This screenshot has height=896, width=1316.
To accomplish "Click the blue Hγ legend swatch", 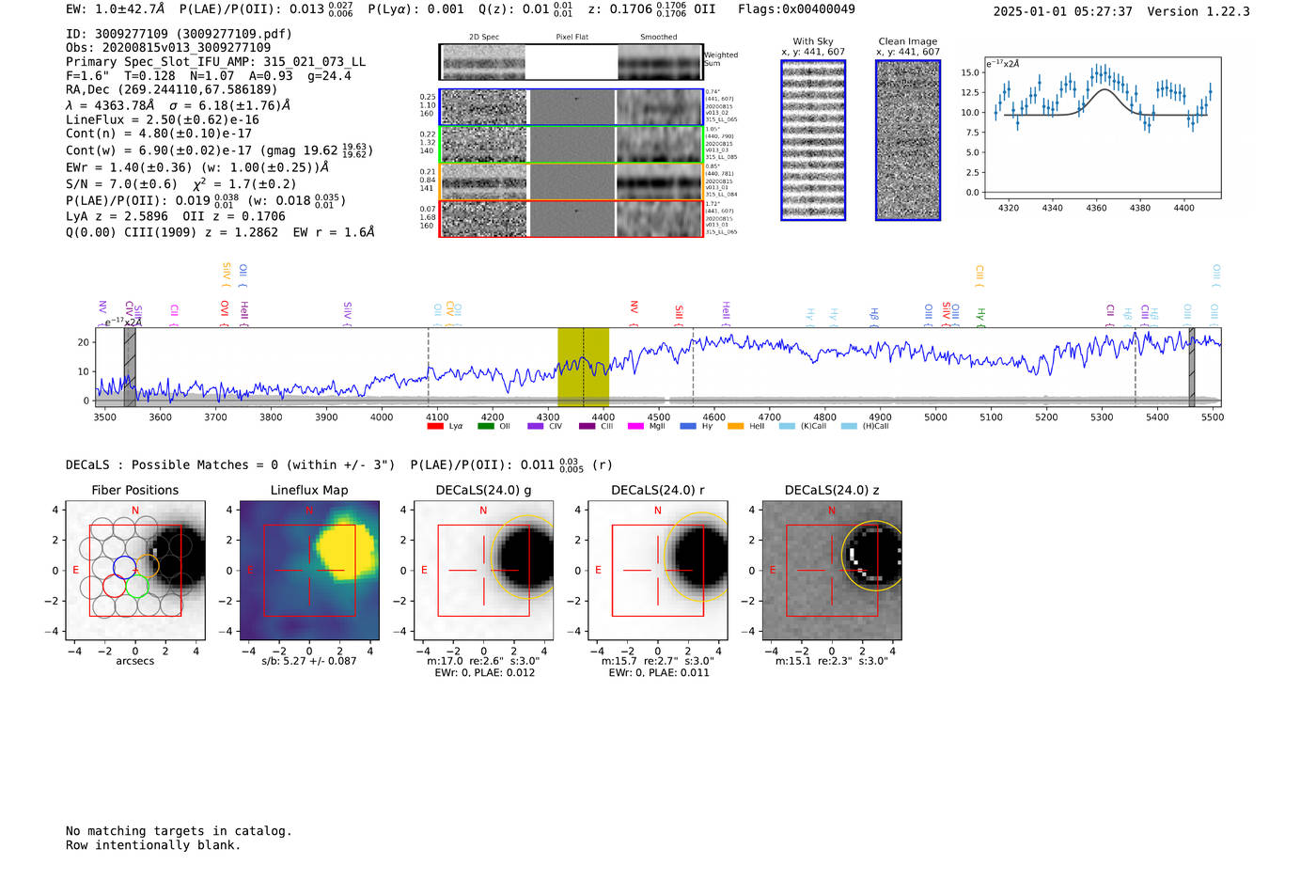I will tap(688, 427).
